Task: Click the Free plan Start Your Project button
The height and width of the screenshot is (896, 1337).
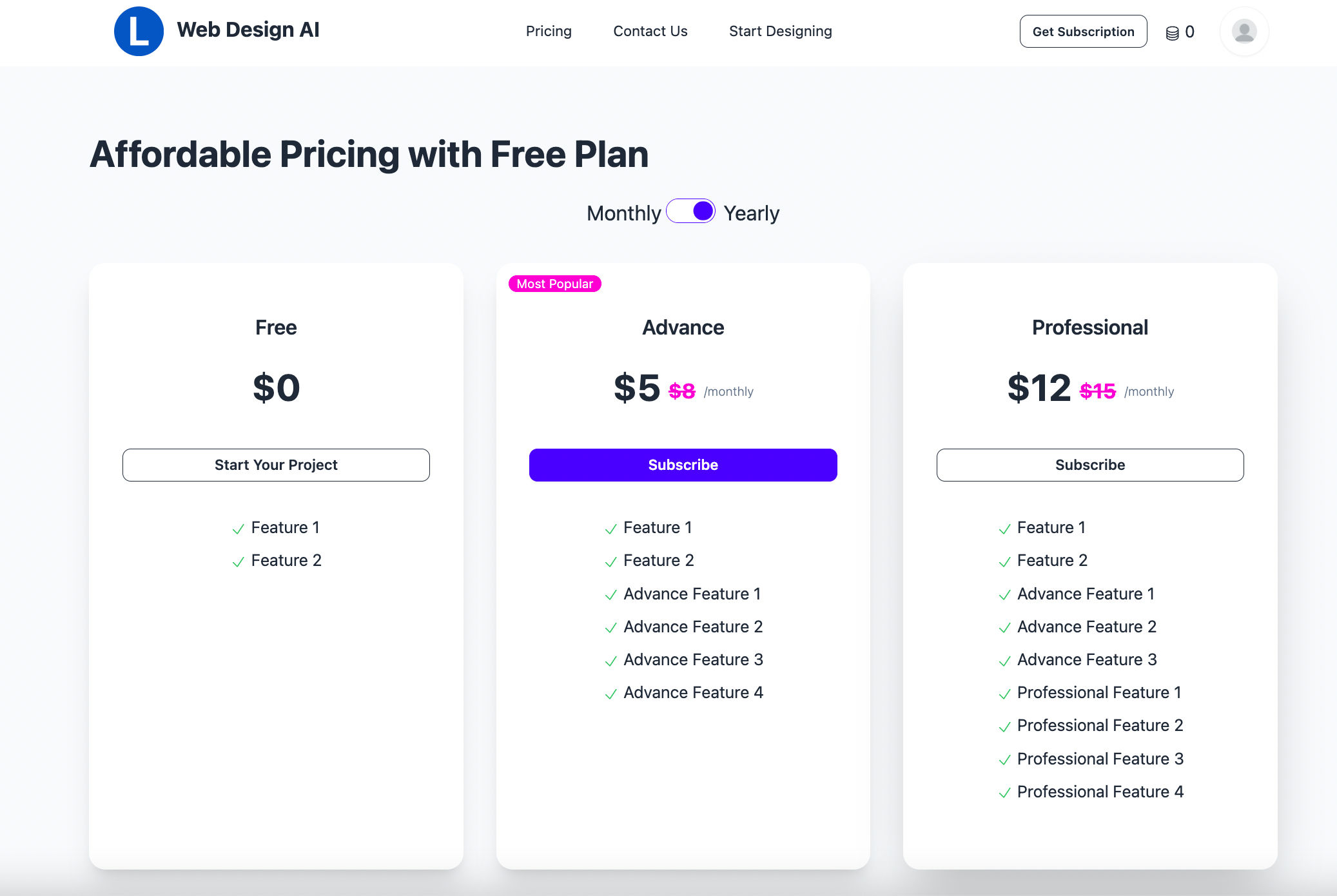Action: click(276, 465)
